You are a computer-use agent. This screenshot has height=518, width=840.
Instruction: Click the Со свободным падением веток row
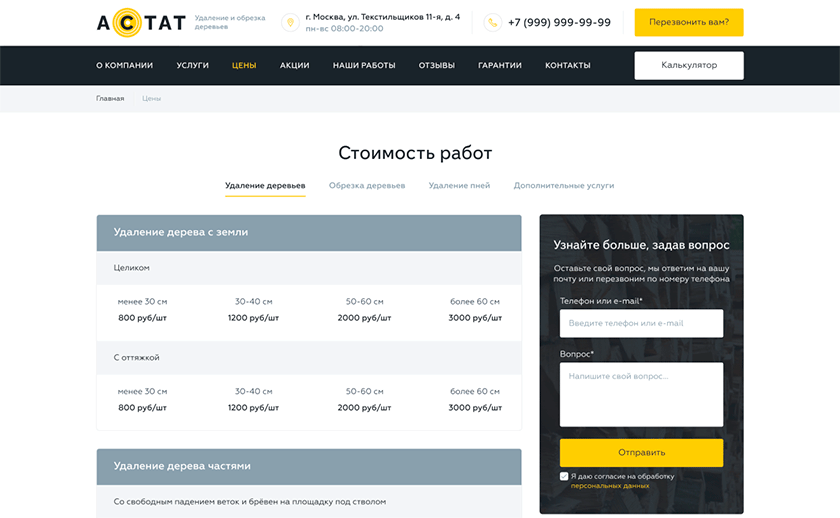(309, 502)
